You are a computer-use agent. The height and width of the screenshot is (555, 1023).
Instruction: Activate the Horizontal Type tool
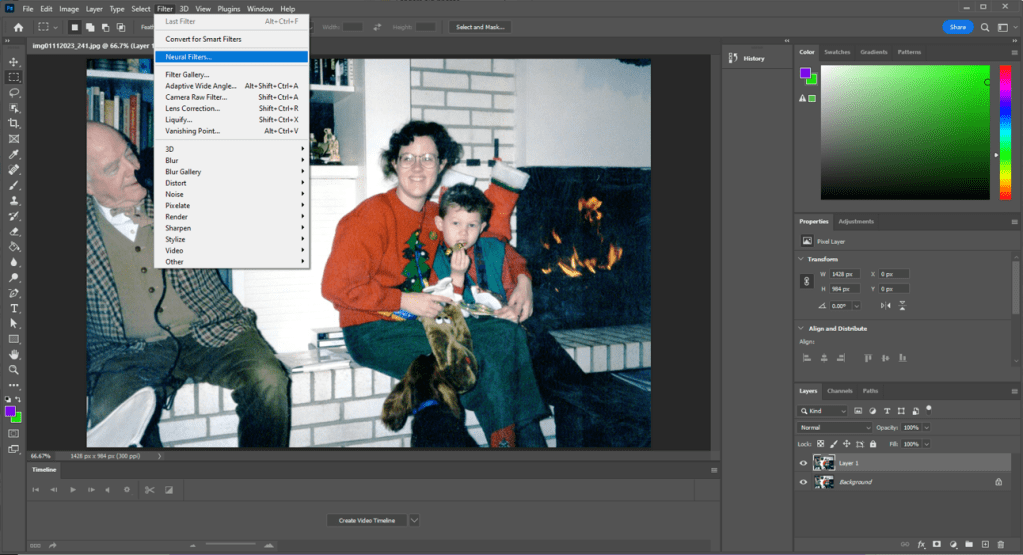point(14,308)
